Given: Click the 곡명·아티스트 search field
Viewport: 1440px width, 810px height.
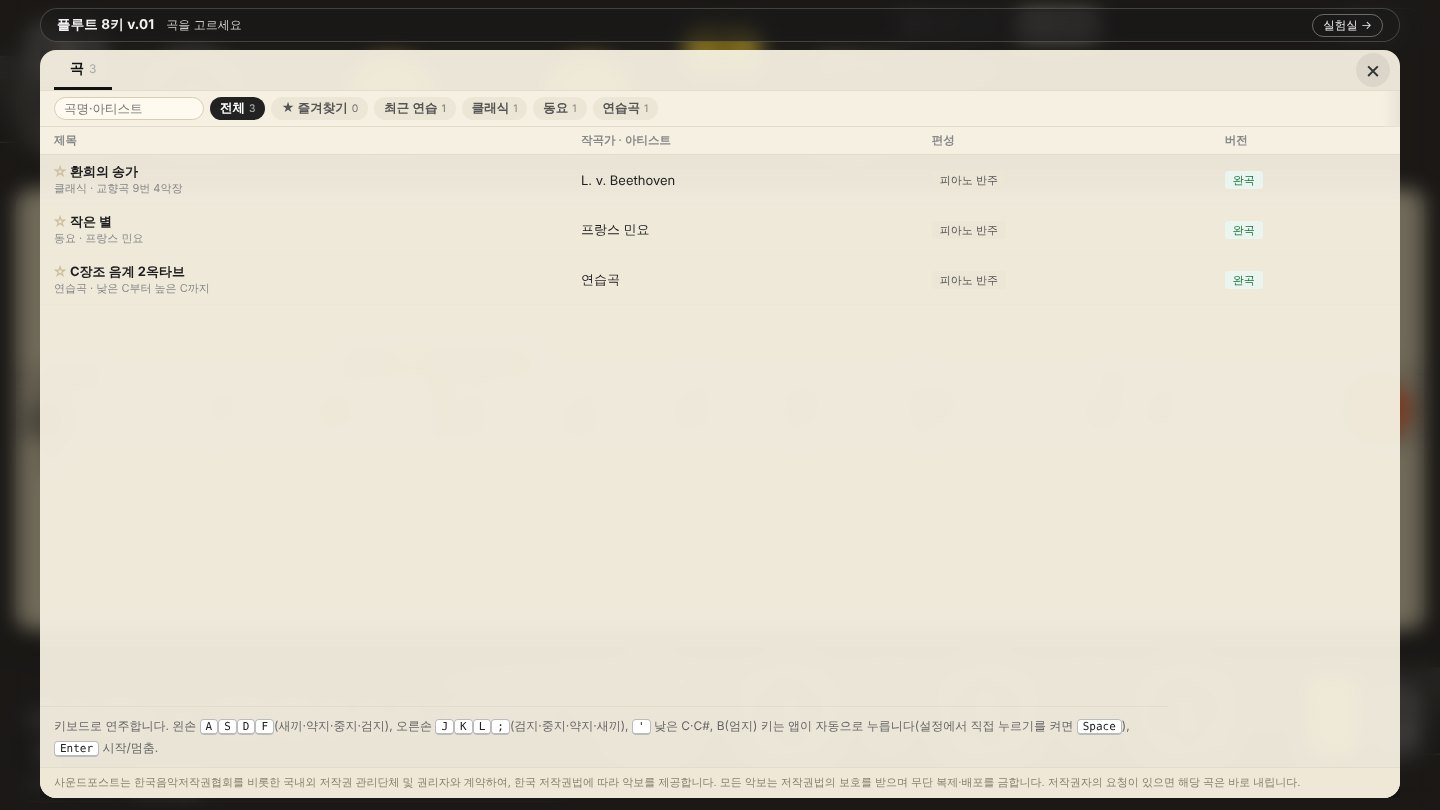Looking at the screenshot, I should coord(129,108).
